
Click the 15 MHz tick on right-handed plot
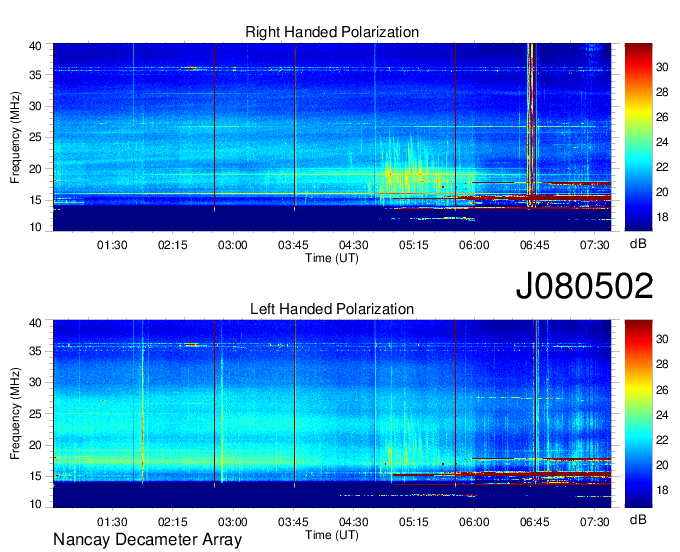(36, 200)
